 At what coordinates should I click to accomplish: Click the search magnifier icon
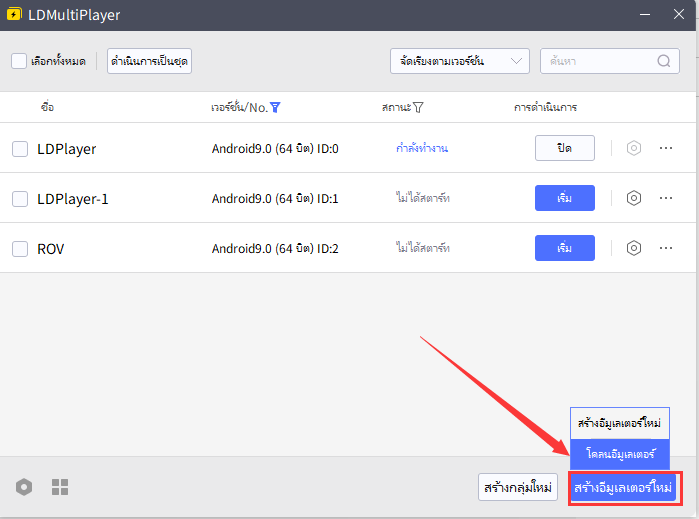tap(664, 61)
